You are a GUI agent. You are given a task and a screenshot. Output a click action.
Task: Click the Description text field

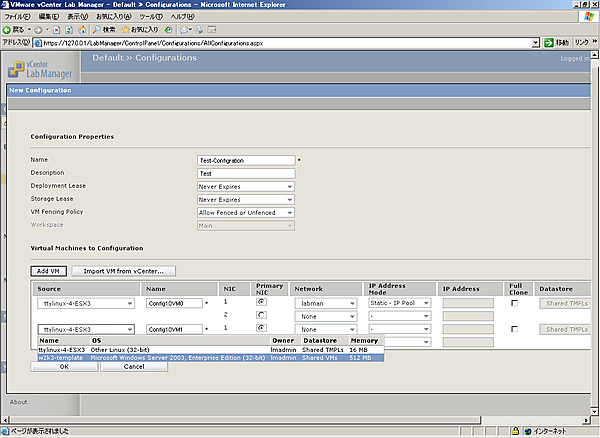(246, 173)
